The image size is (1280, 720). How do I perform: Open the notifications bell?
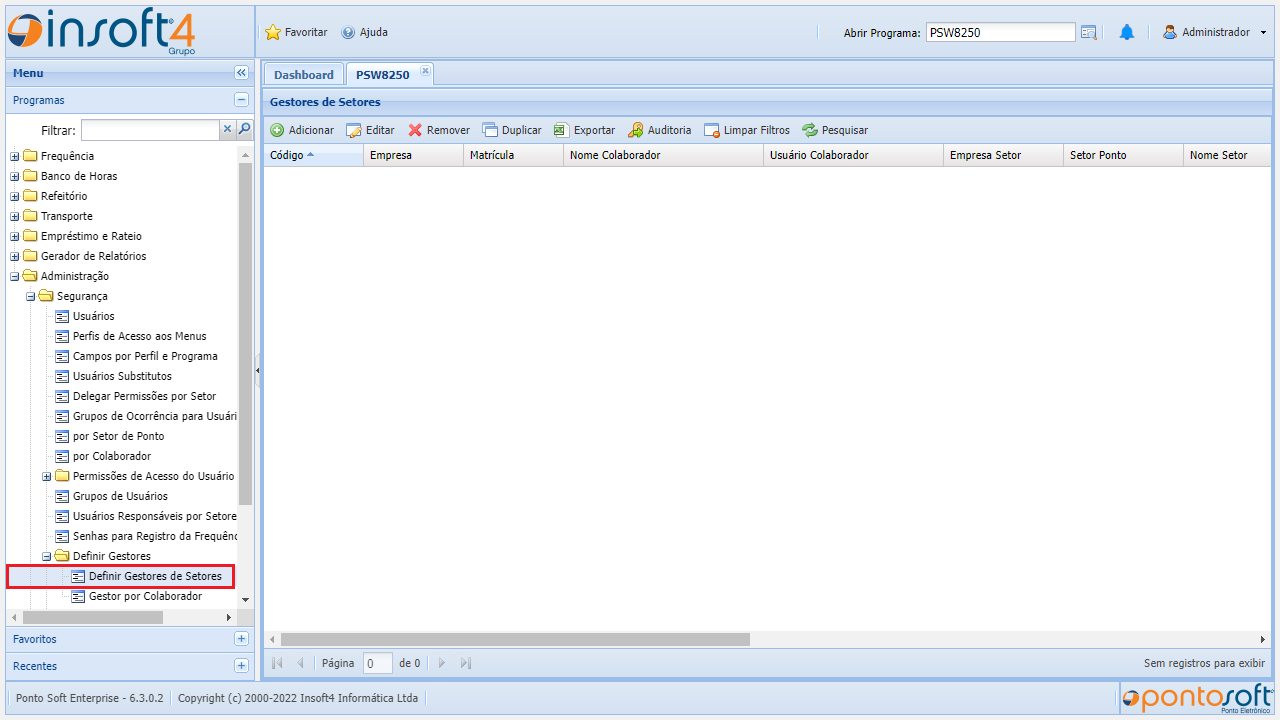pyautogui.click(x=1126, y=32)
